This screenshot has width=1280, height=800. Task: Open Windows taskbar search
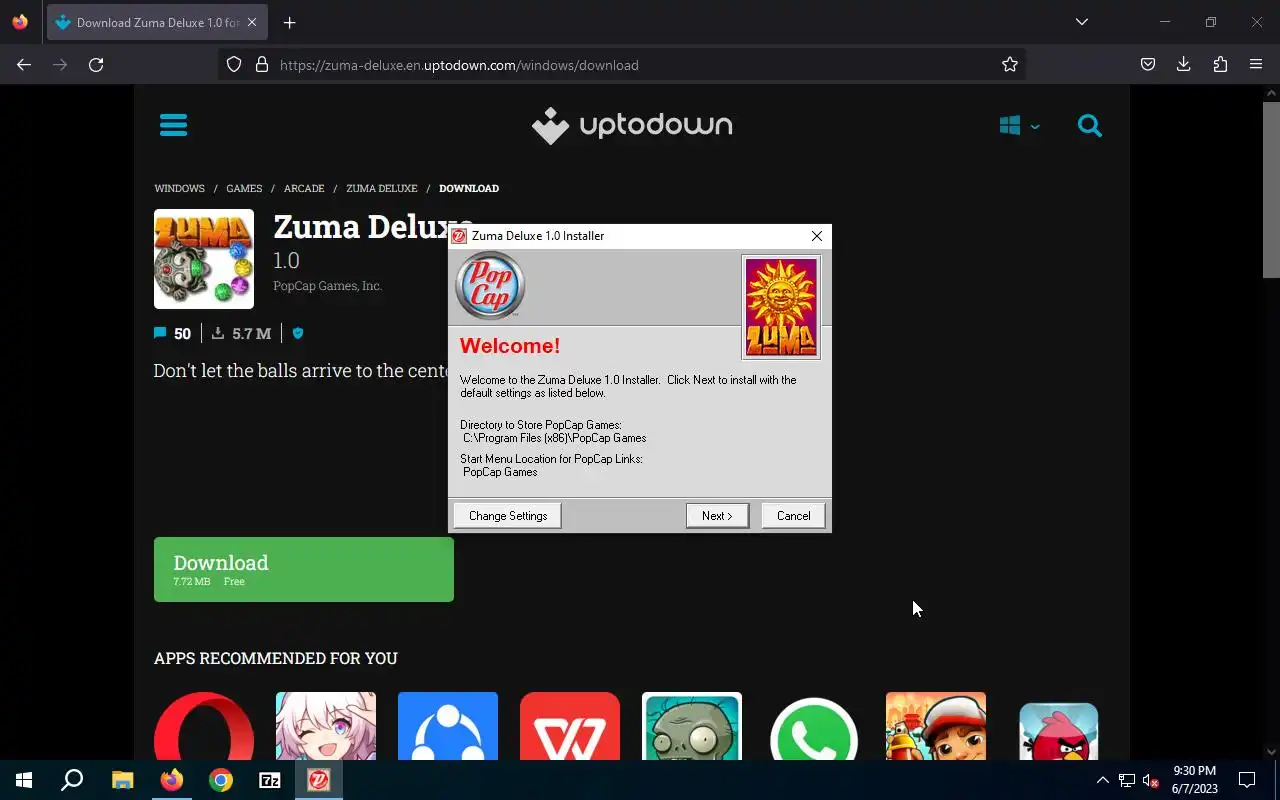click(x=72, y=780)
